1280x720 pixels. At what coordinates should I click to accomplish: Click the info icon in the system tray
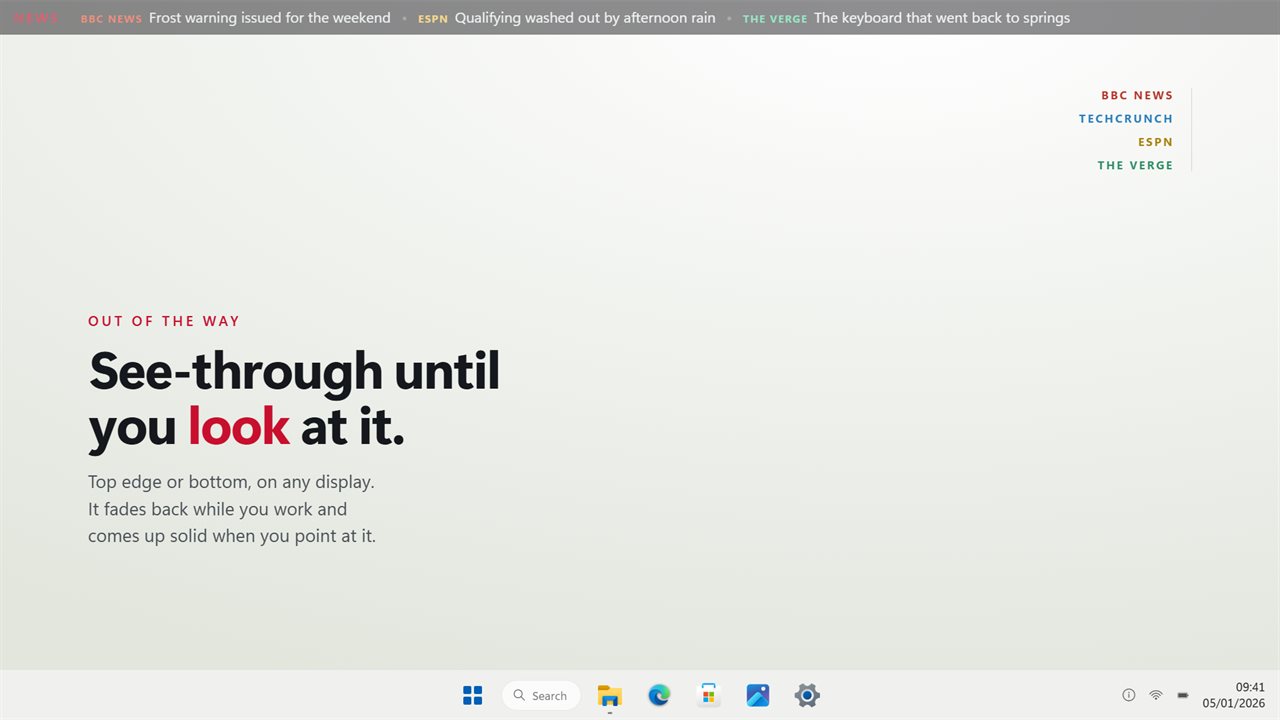(x=1129, y=695)
